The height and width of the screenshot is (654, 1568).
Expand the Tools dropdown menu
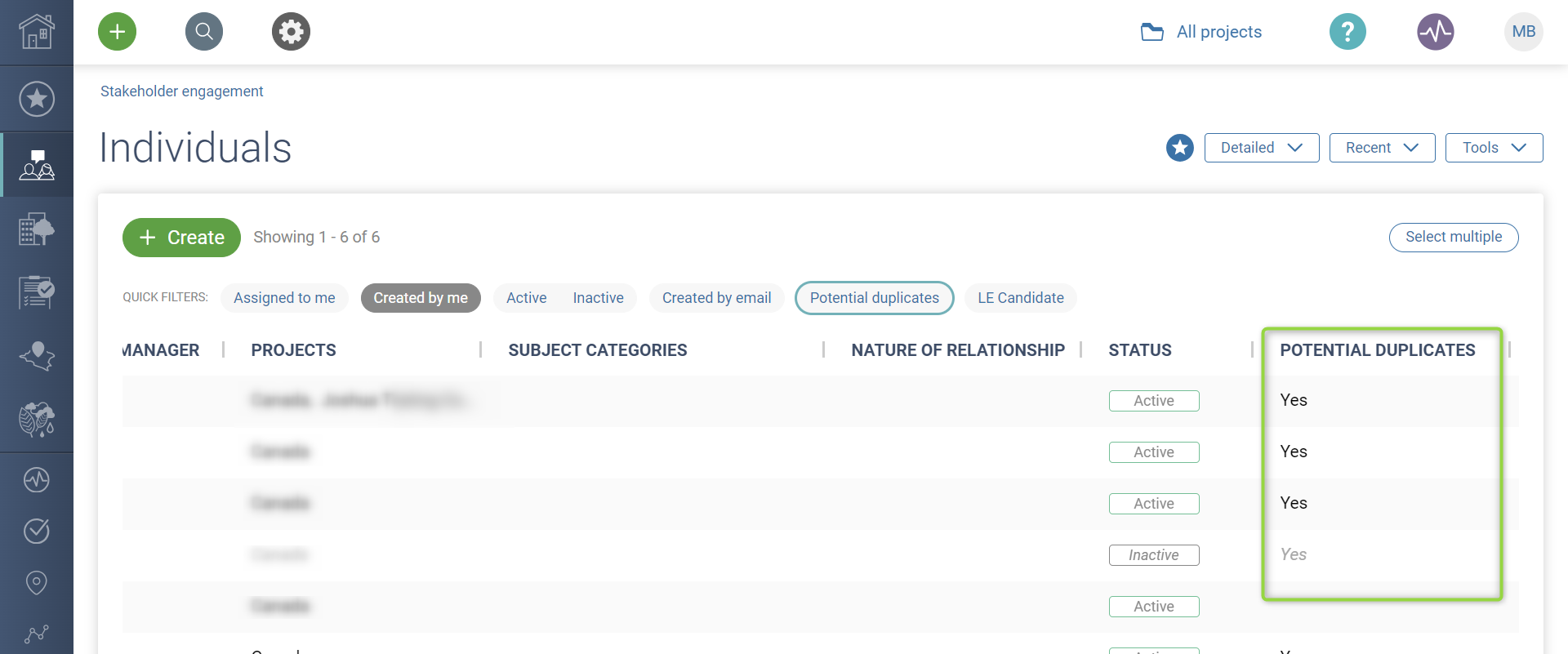click(x=1494, y=148)
